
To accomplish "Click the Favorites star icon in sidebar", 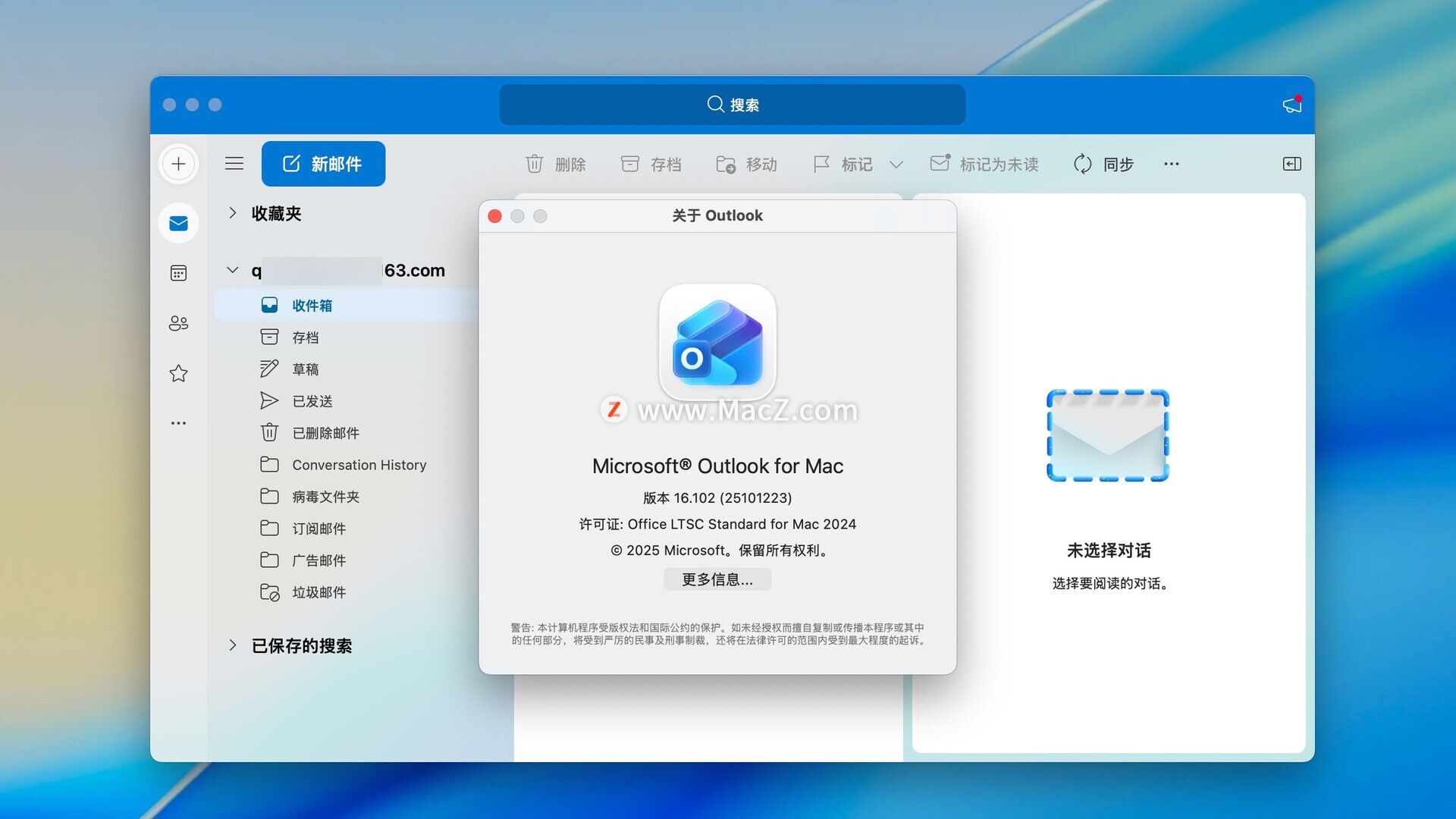I will click(x=178, y=373).
